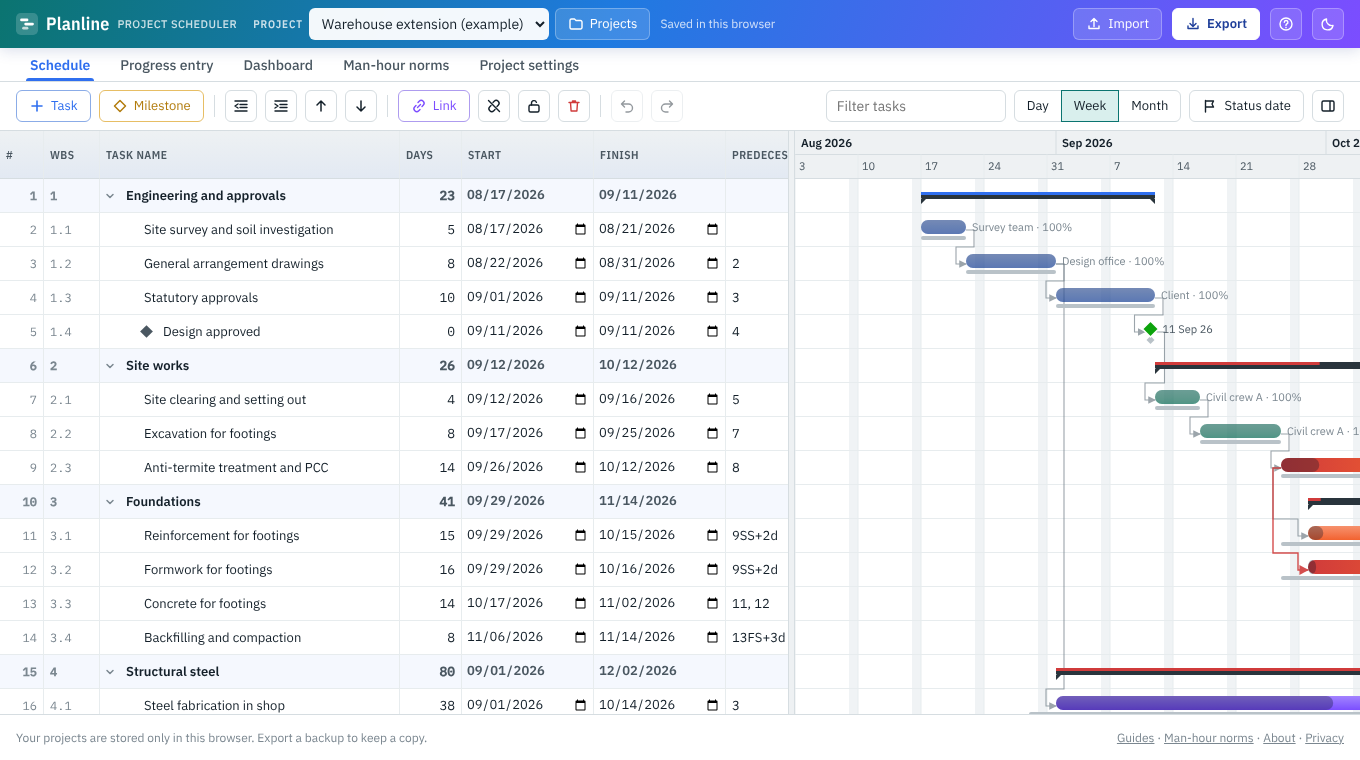Go to the Man-hour norms tab
Screen dimensions: 1360x760
tap(396, 65)
